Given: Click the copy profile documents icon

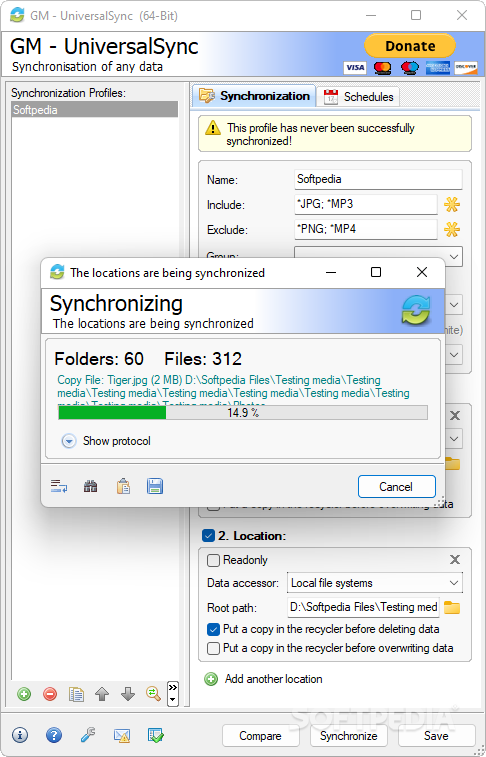Looking at the screenshot, I should [x=76, y=694].
